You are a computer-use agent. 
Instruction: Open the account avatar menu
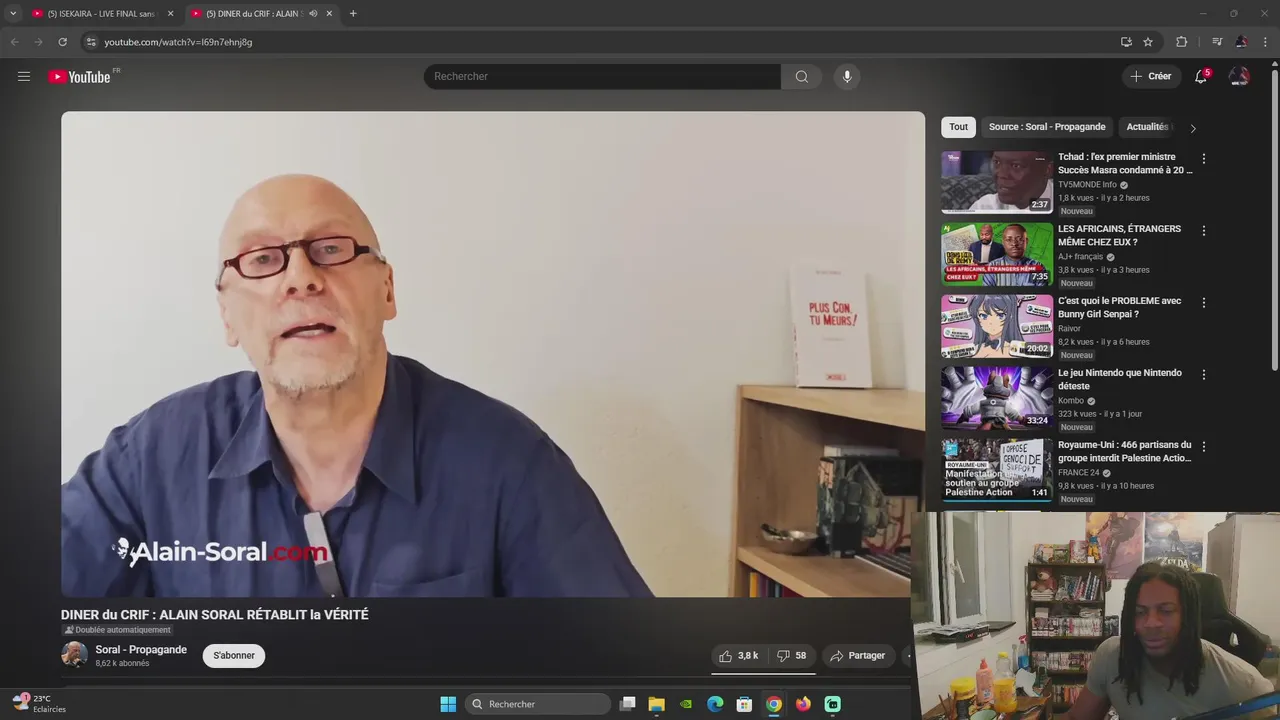[x=1239, y=76]
